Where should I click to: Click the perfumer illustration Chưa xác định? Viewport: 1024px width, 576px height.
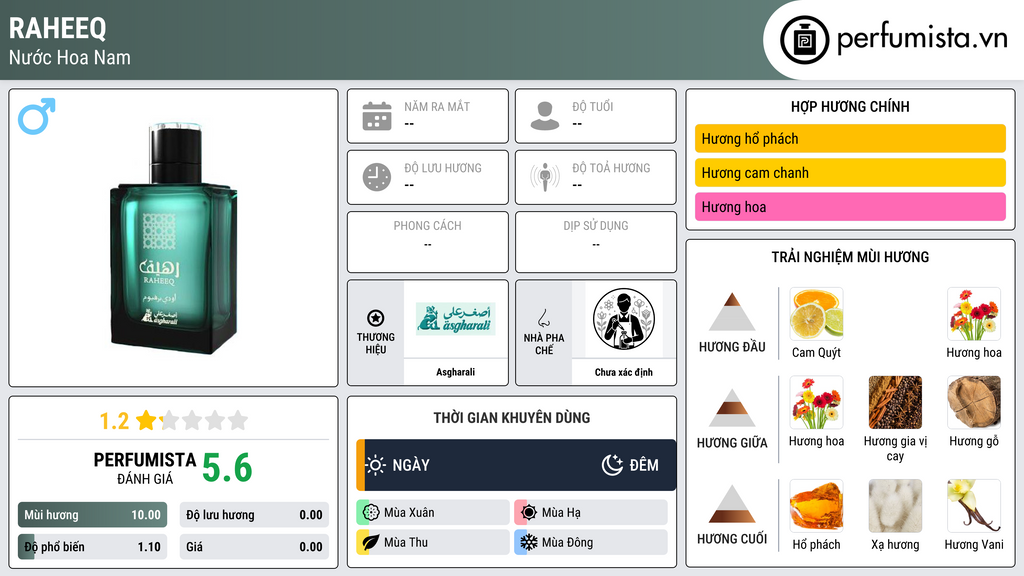point(624,319)
